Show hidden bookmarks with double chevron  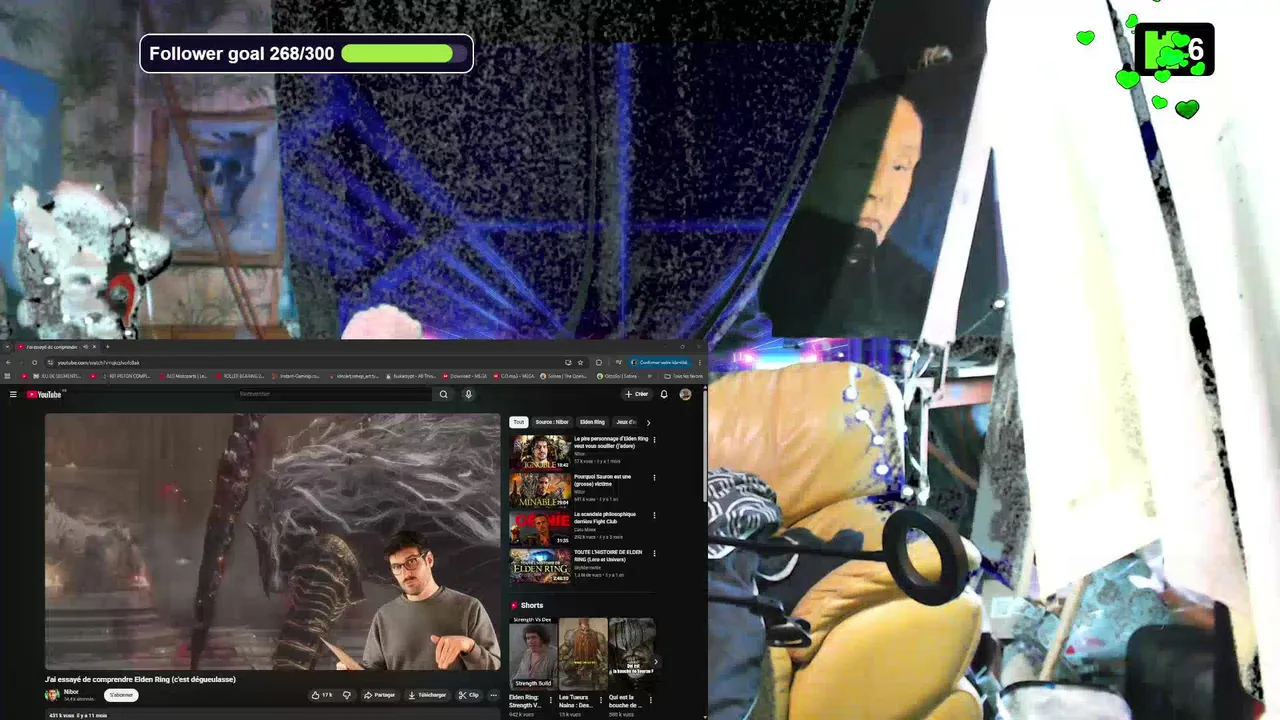648,376
